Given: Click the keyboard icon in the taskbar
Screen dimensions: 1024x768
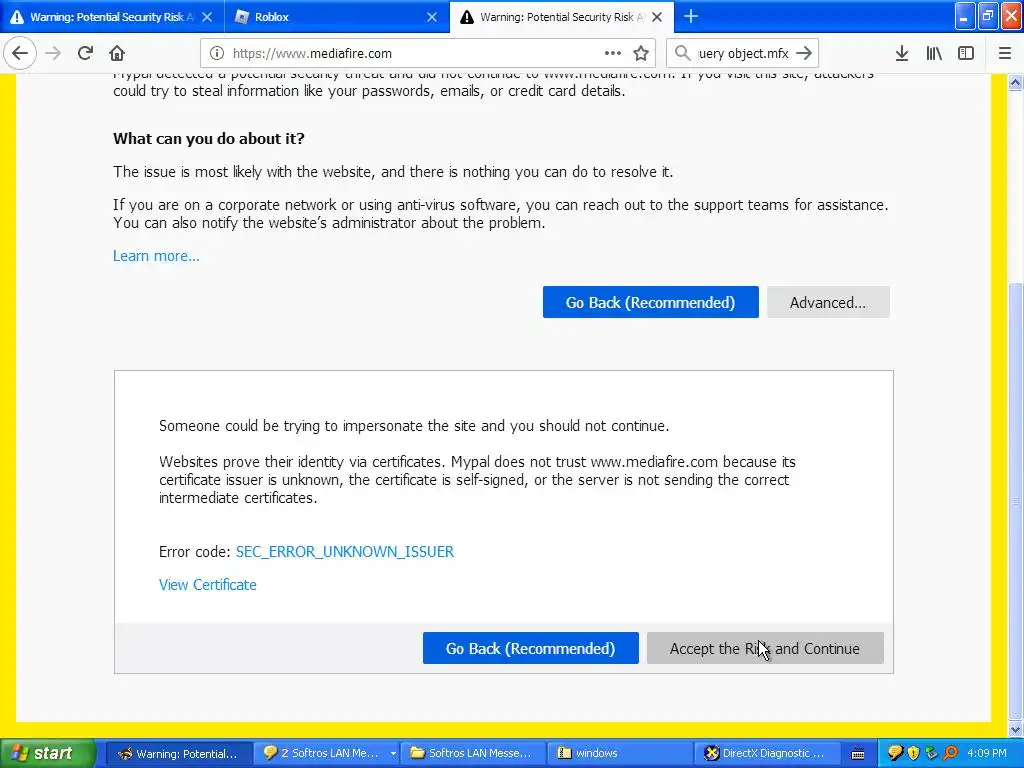Looking at the screenshot, I should click(x=859, y=754).
